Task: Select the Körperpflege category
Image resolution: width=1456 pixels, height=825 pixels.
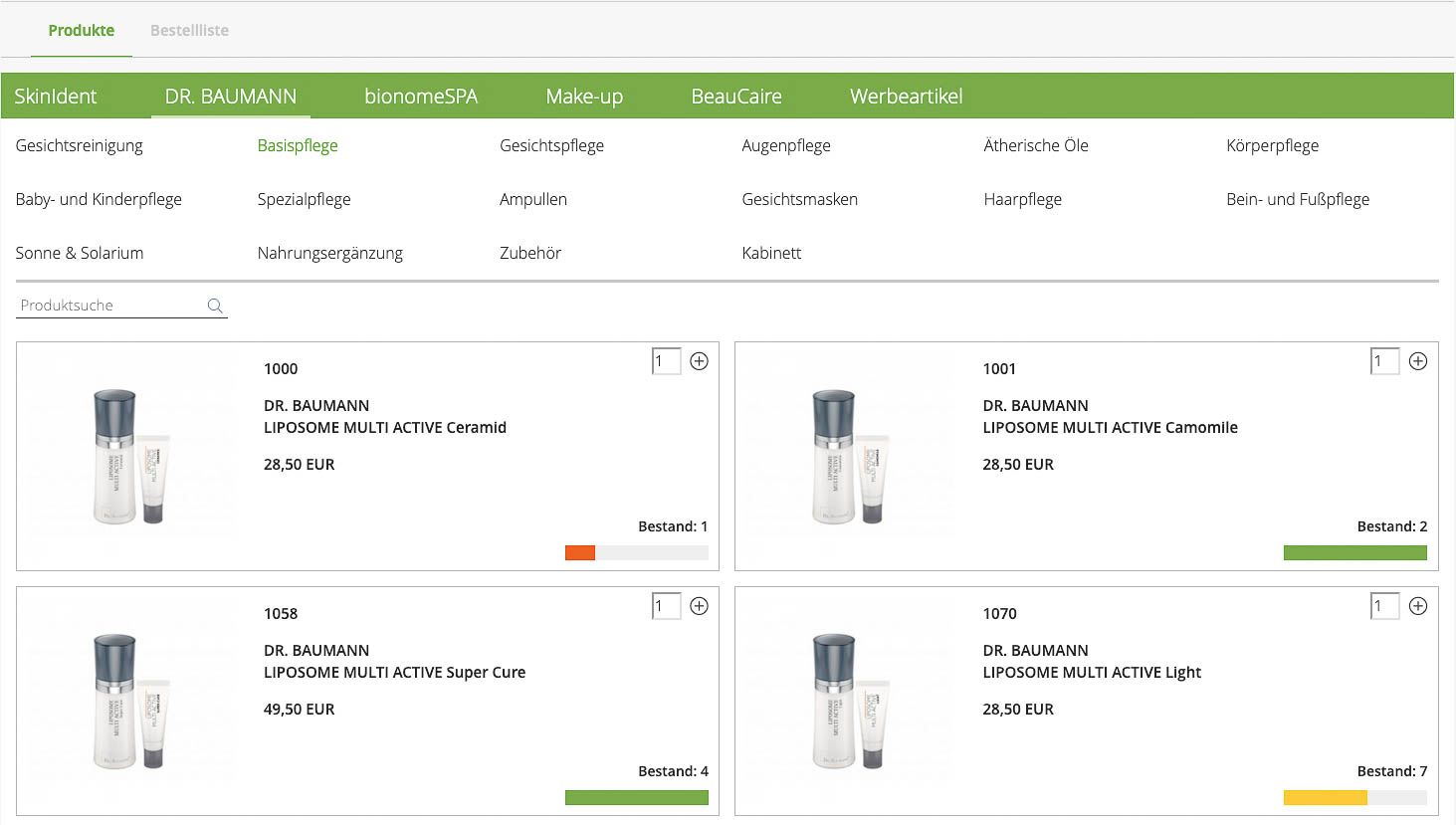Action: pos(1273,146)
